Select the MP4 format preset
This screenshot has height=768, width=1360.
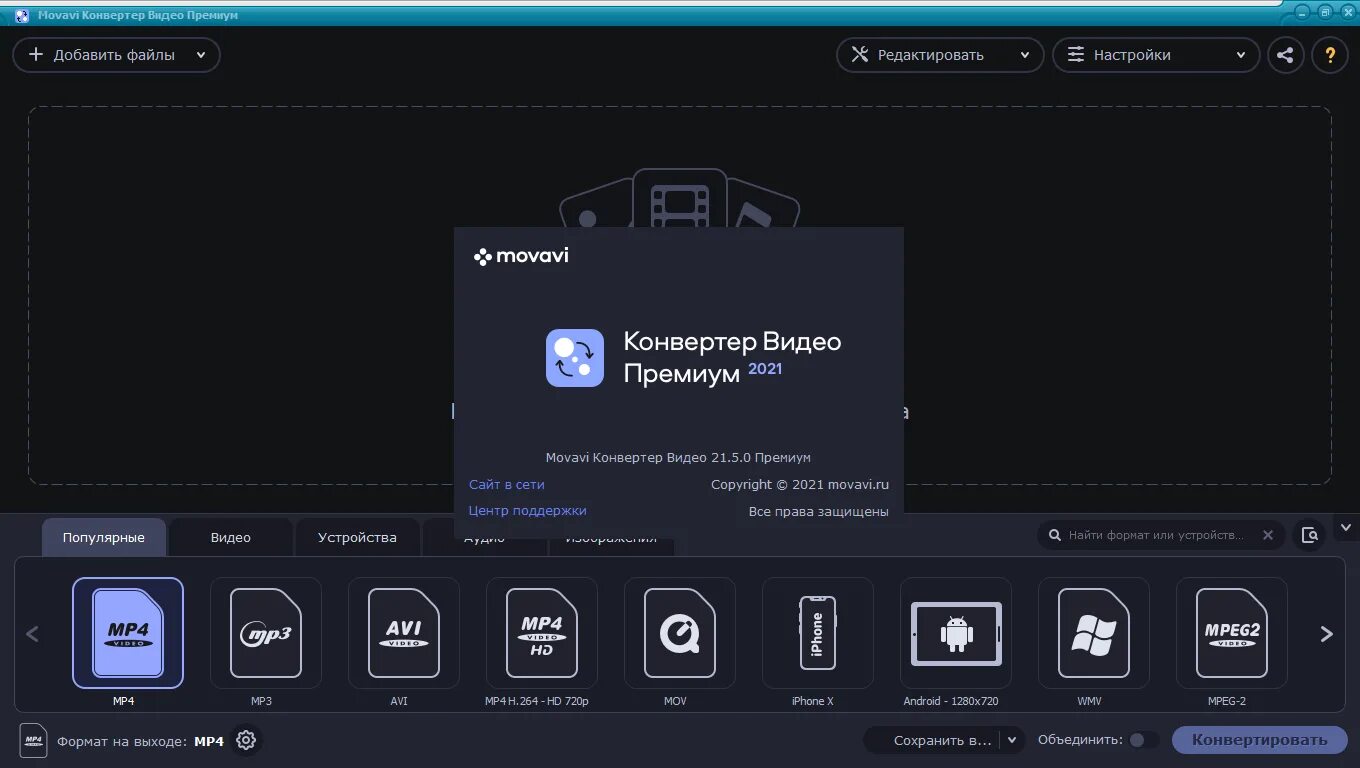[128, 633]
